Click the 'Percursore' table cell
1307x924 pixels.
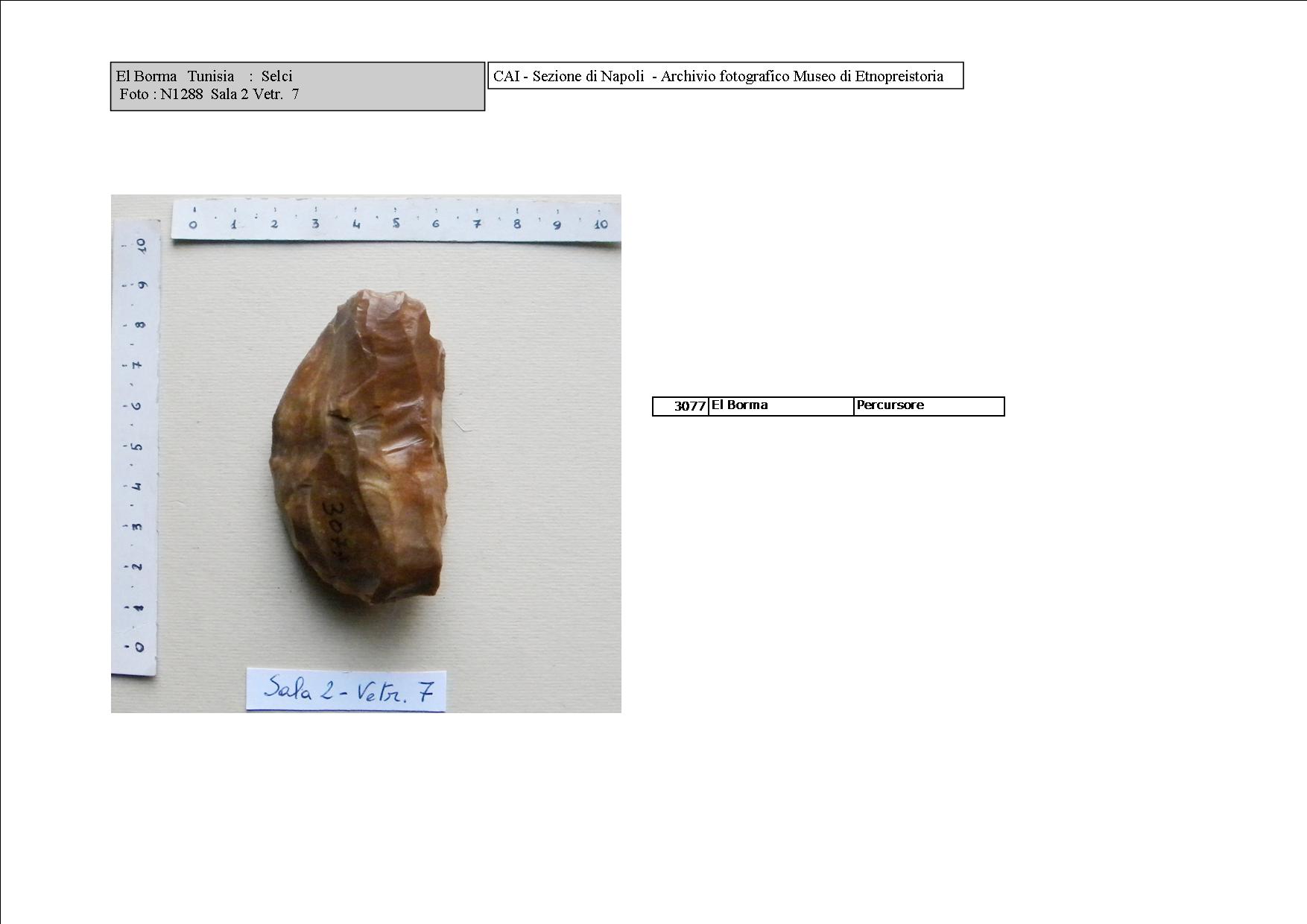pos(929,406)
